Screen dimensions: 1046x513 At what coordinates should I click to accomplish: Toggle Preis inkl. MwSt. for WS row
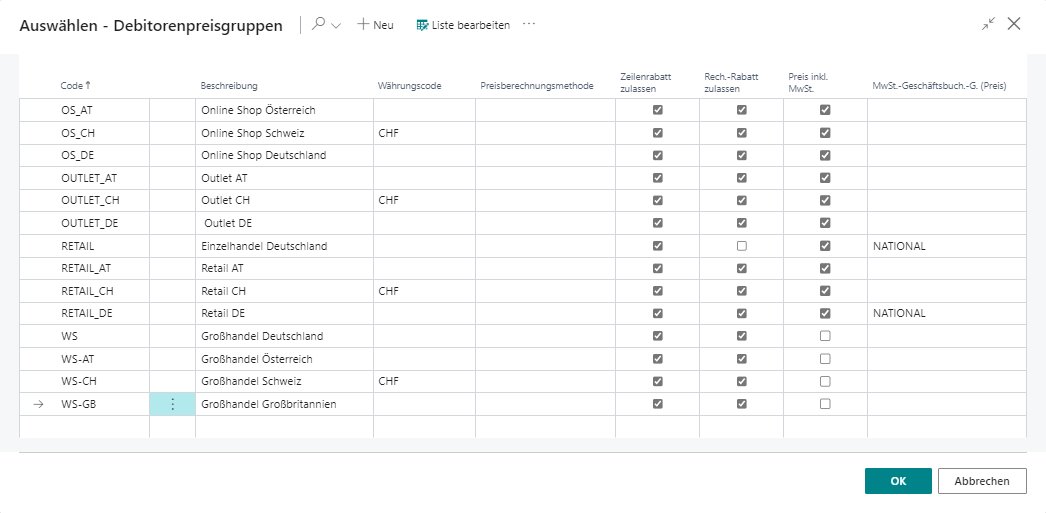click(x=825, y=336)
